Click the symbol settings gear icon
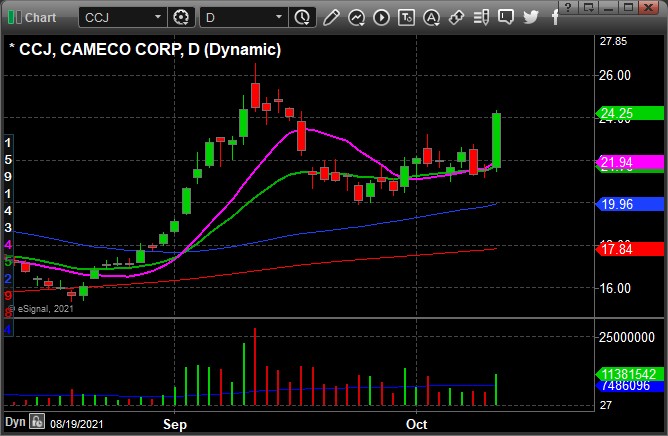This screenshot has height=436, width=668. [181, 17]
